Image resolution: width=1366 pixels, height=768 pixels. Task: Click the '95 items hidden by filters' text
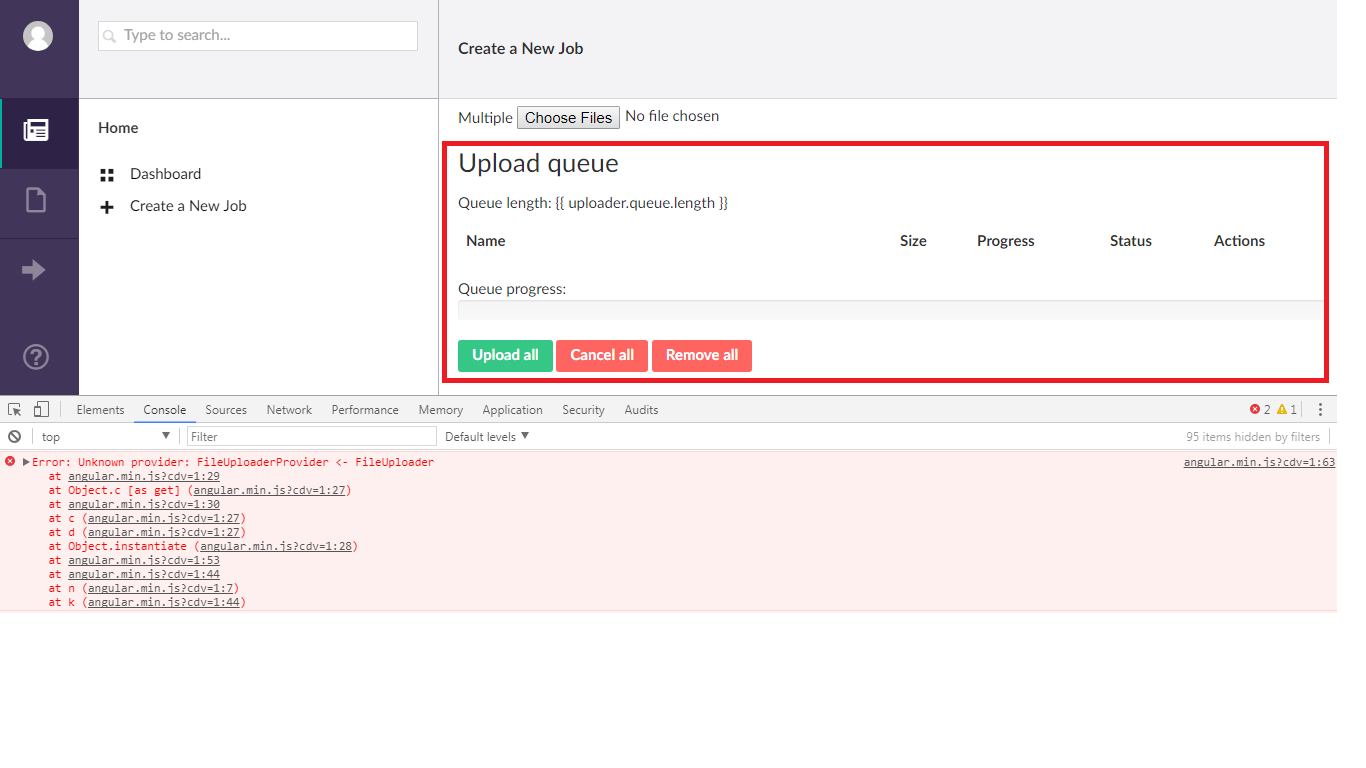pos(1253,436)
